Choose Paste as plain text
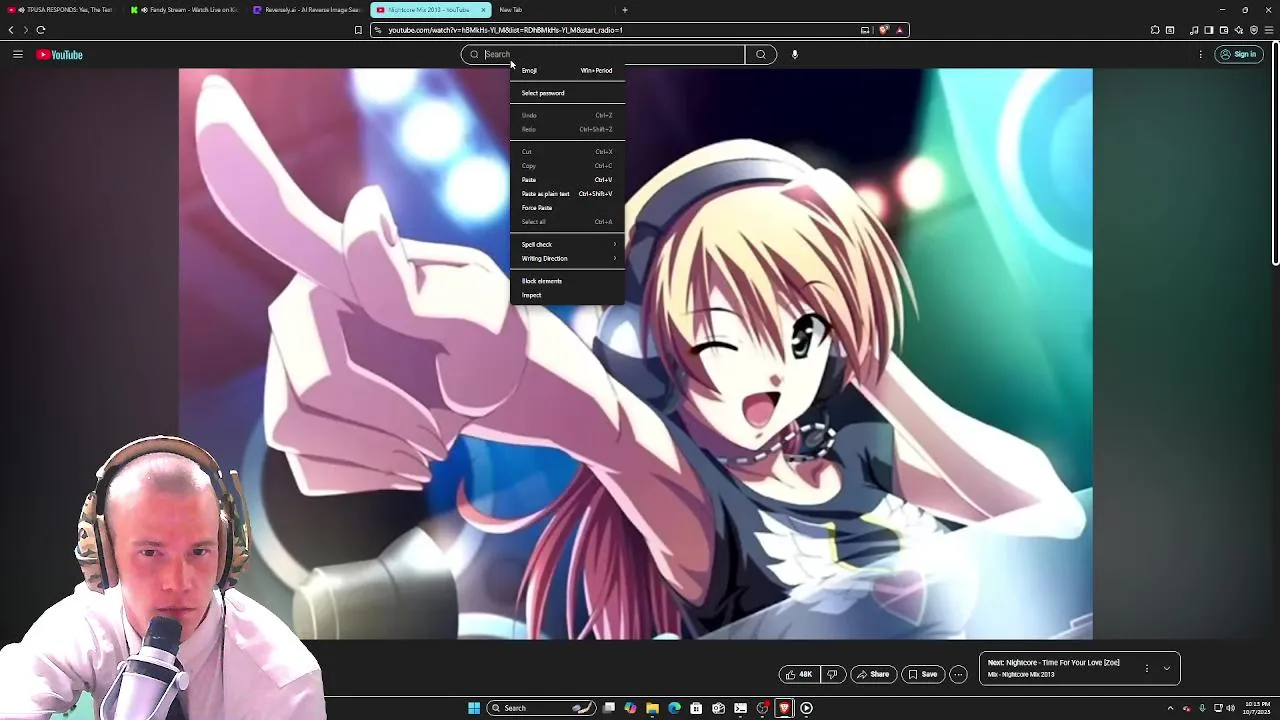This screenshot has height=720, width=1280. tap(567, 194)
